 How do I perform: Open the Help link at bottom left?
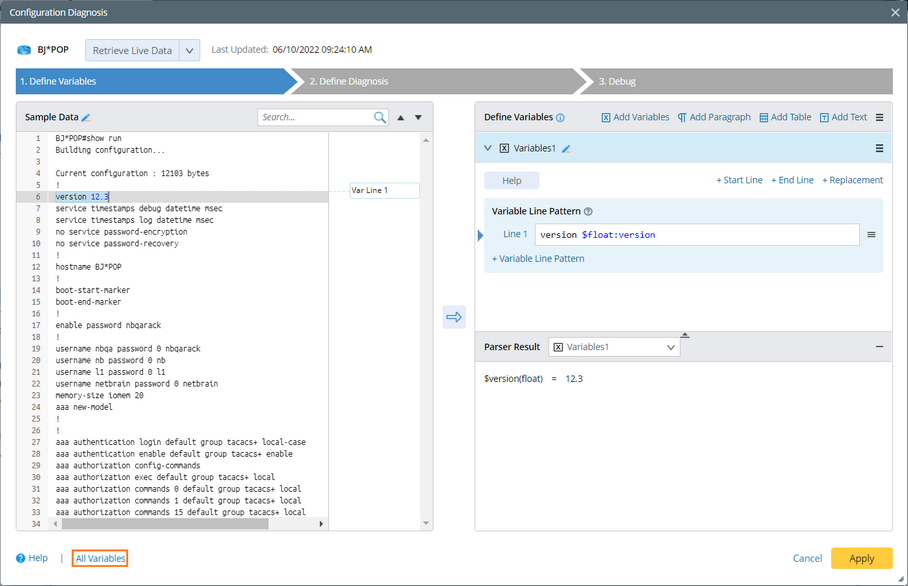click(32, 558)
